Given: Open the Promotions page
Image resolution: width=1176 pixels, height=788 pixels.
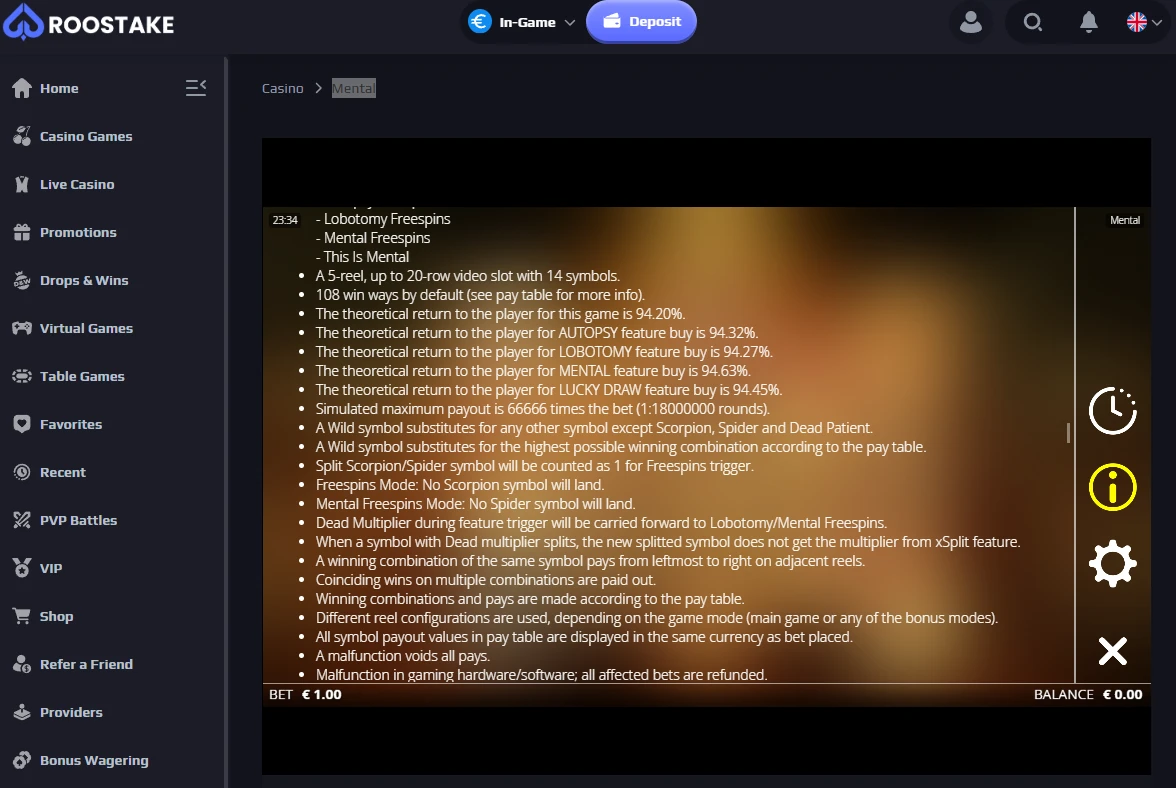Looking at the screenshot, I should [x=78, y=232].
